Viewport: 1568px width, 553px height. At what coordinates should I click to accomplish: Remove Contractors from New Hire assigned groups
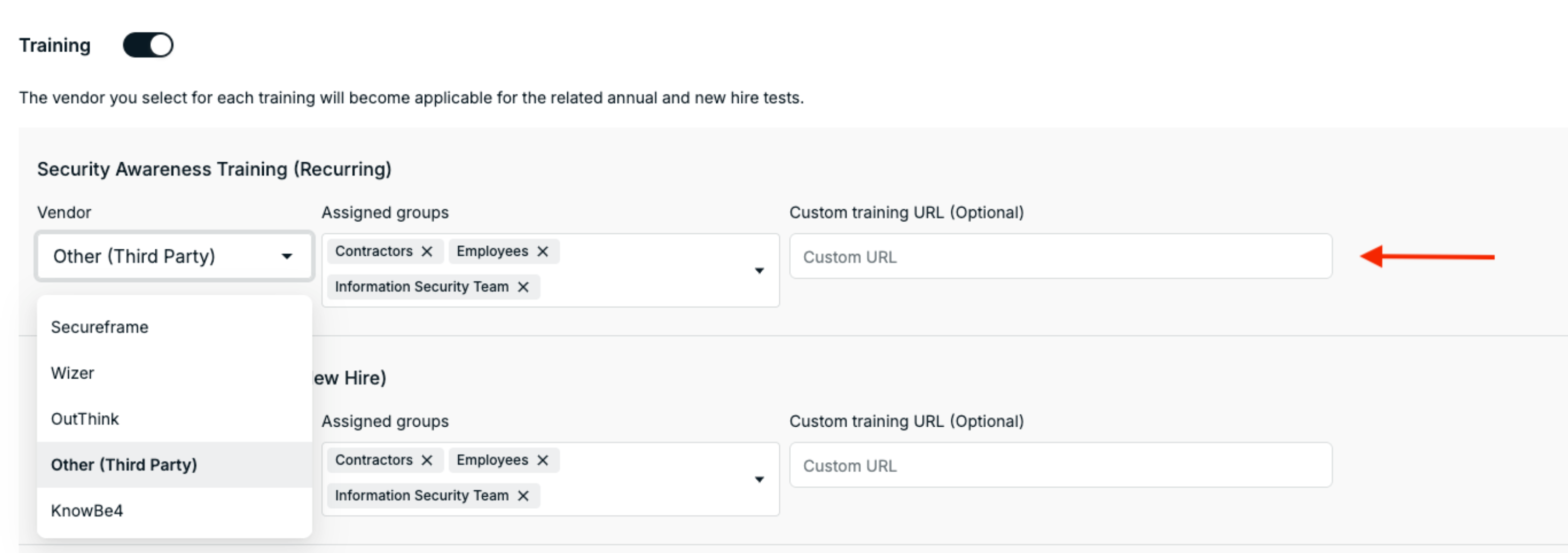(x=427, y=461)
